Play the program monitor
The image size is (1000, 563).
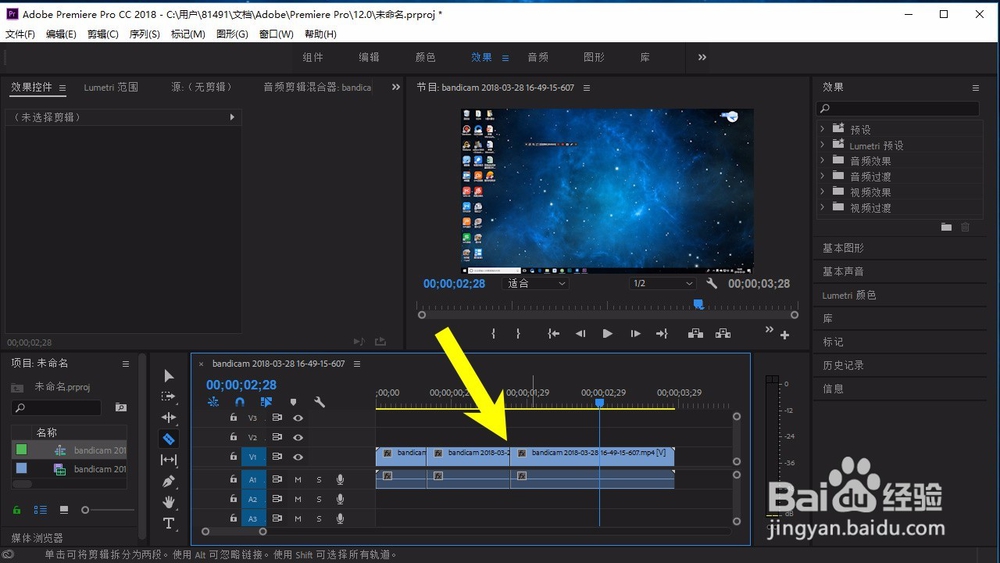click(607, 333)
